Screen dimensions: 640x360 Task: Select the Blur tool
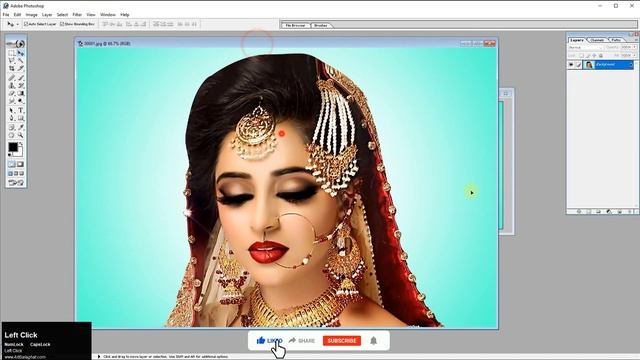coord(12,100)
